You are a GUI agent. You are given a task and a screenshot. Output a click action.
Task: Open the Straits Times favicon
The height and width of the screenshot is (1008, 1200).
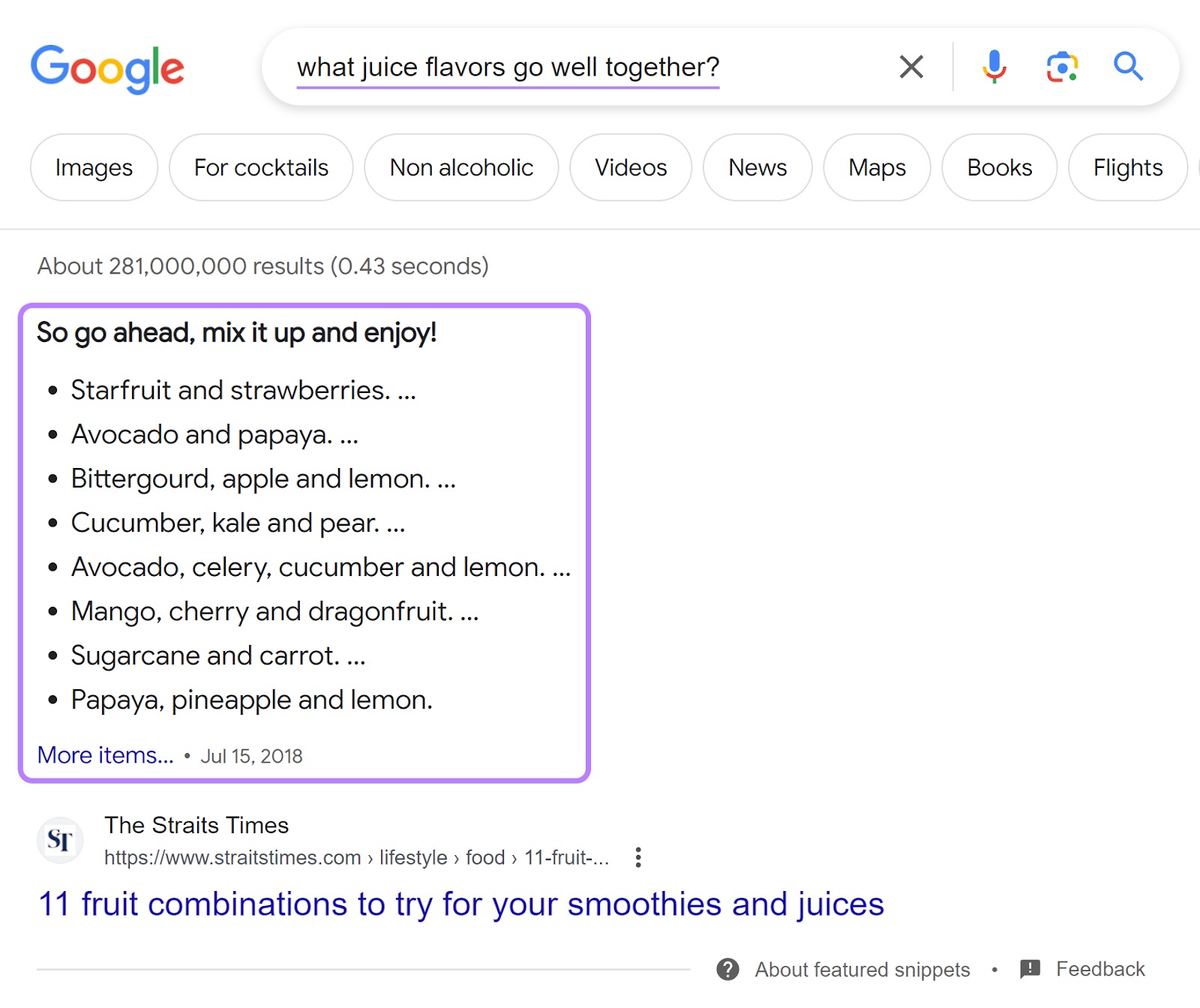point(60,840)
